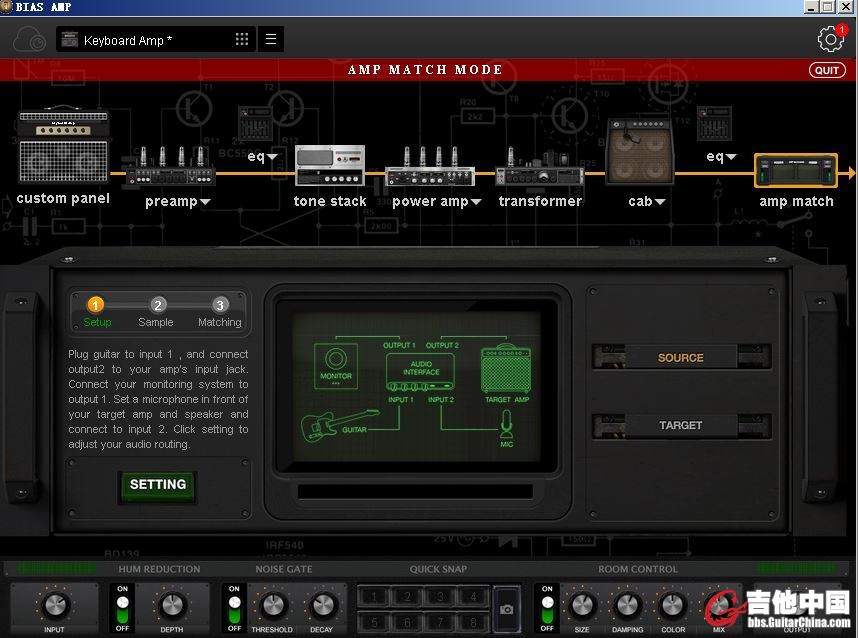Click the TARGET button
This screenshot has width=858, height=638.
pyautogui.click(x=681, y=425)
